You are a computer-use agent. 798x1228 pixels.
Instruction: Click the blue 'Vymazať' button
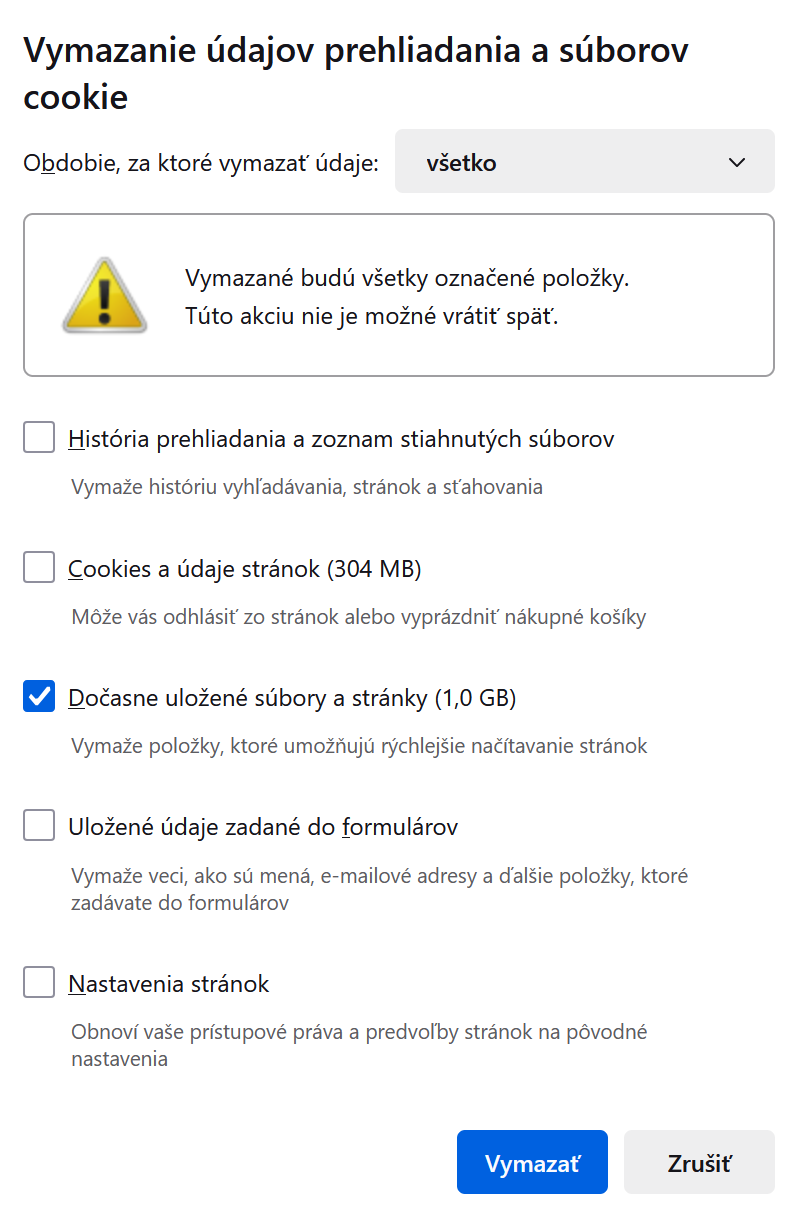coord(532,1162)
